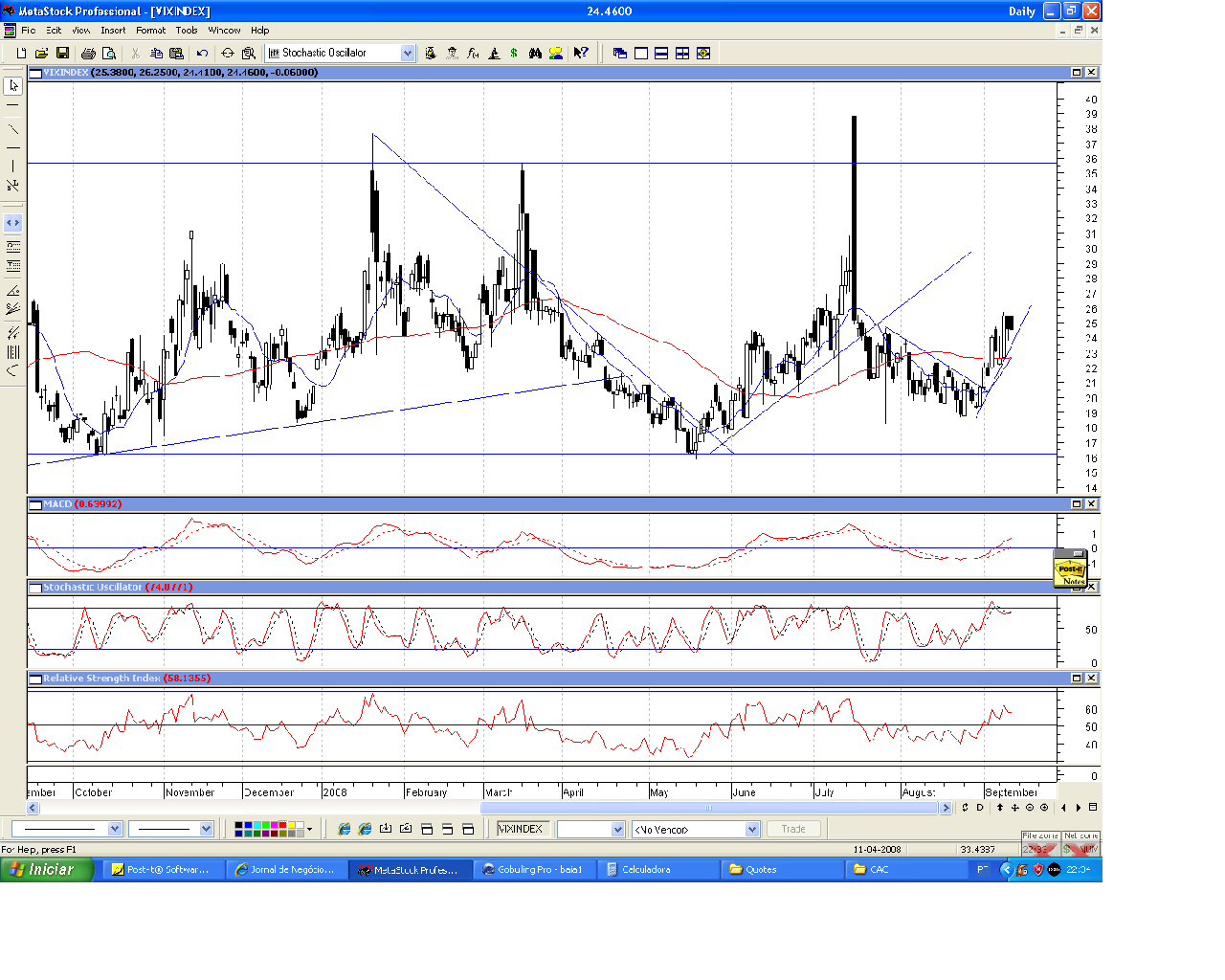Open Jornal de Negócios browser in taskbar

pos(288,869)
